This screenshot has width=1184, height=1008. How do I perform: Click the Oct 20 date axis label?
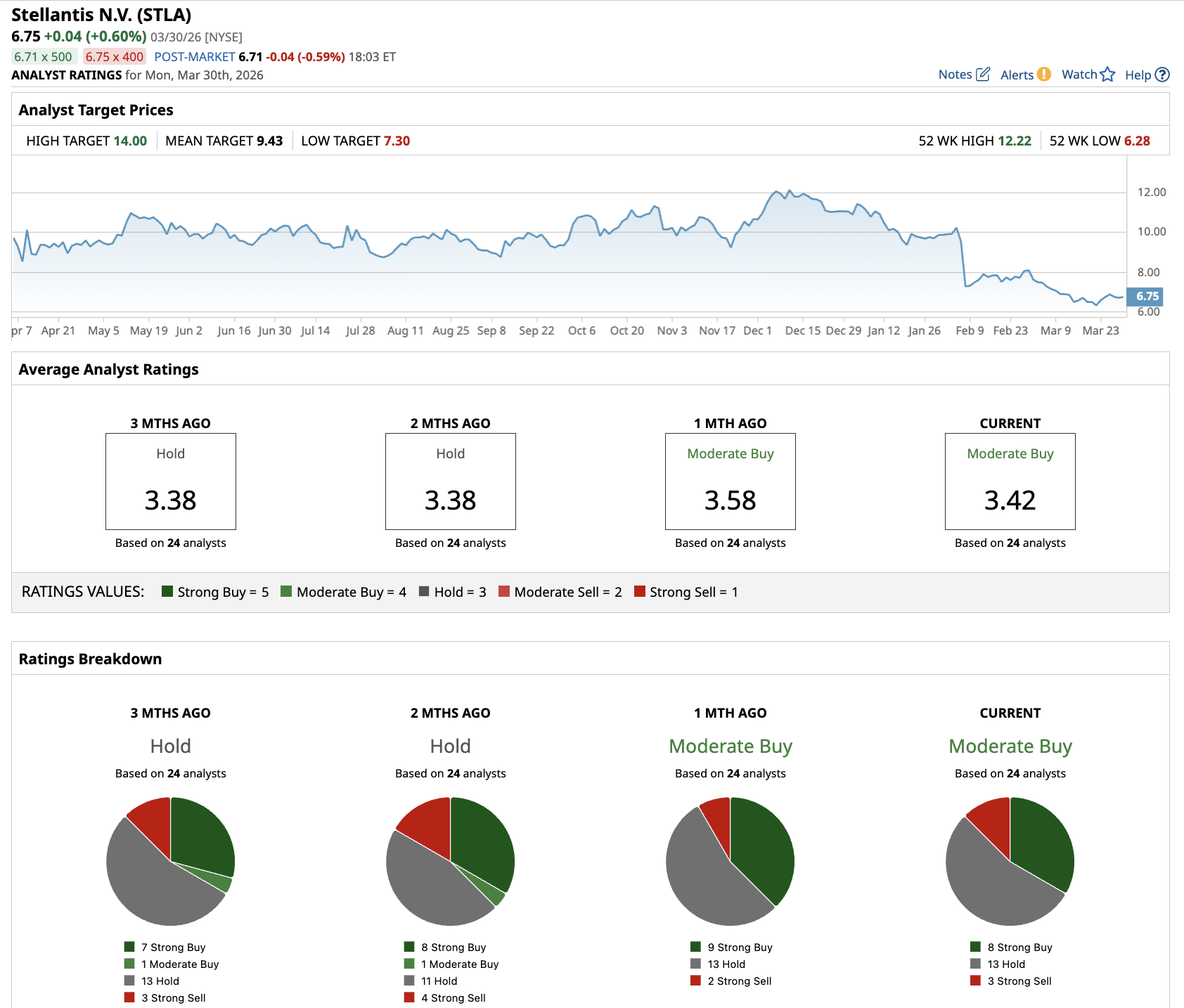click(627, 330)
